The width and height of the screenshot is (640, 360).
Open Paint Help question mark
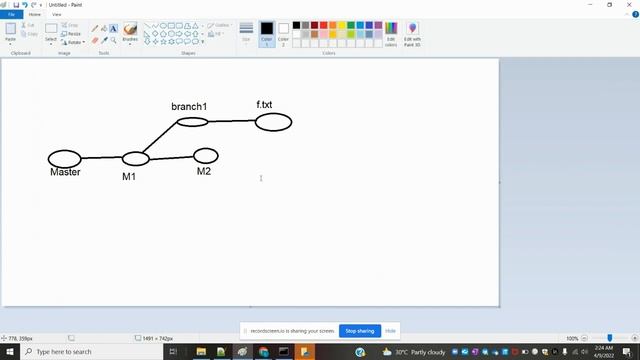point(636,14)
